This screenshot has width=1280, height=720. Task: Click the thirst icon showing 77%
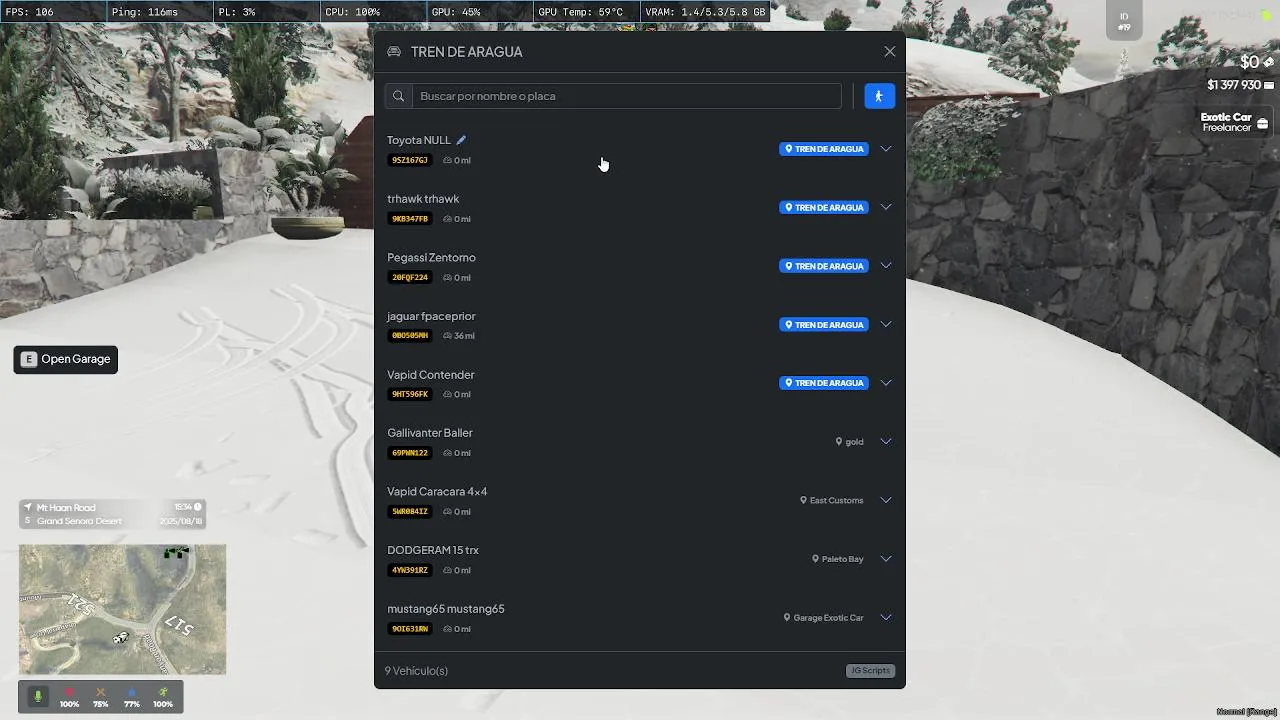coord(131,692)
